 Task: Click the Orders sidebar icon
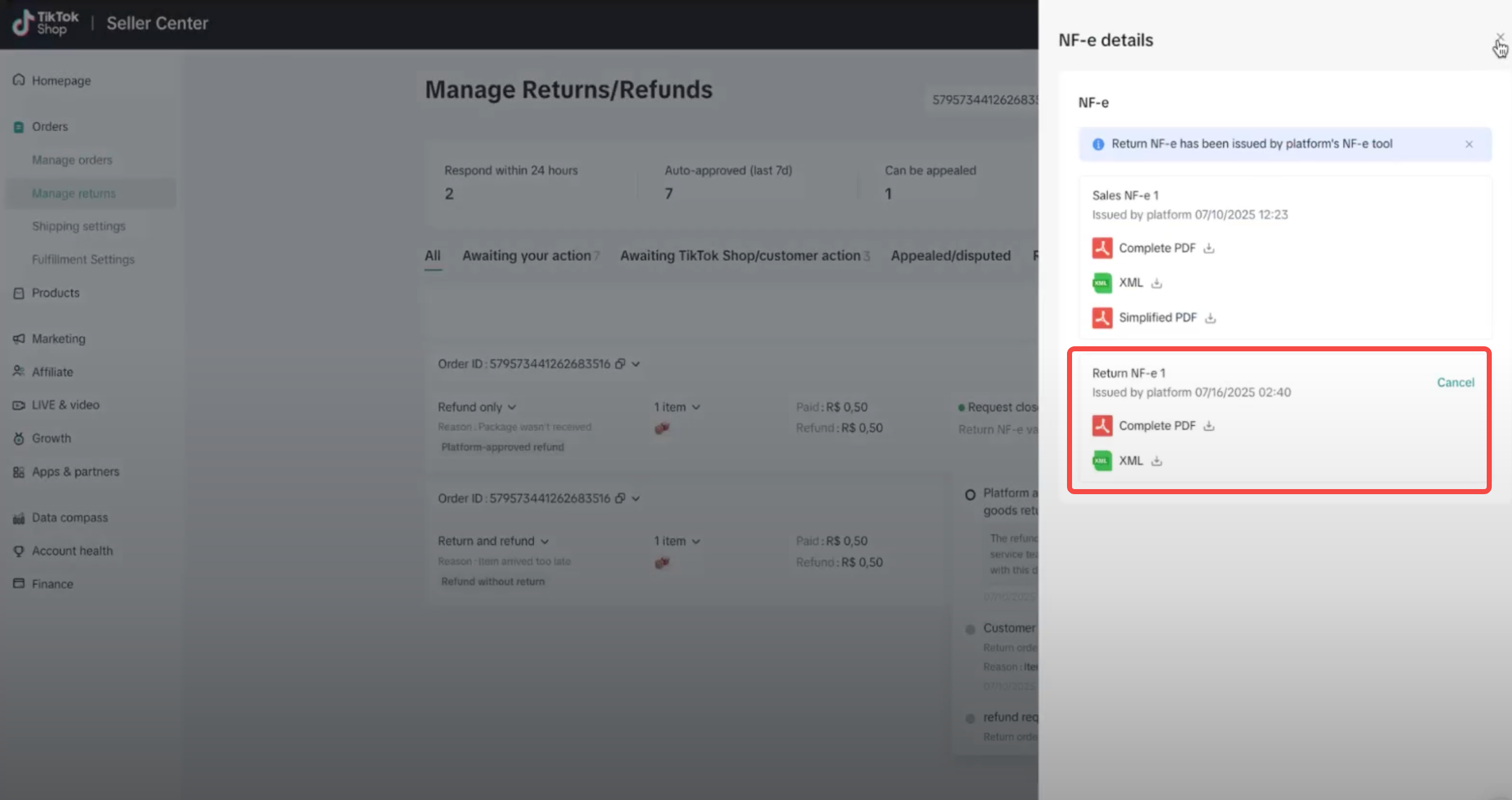[x=18, y=127]
